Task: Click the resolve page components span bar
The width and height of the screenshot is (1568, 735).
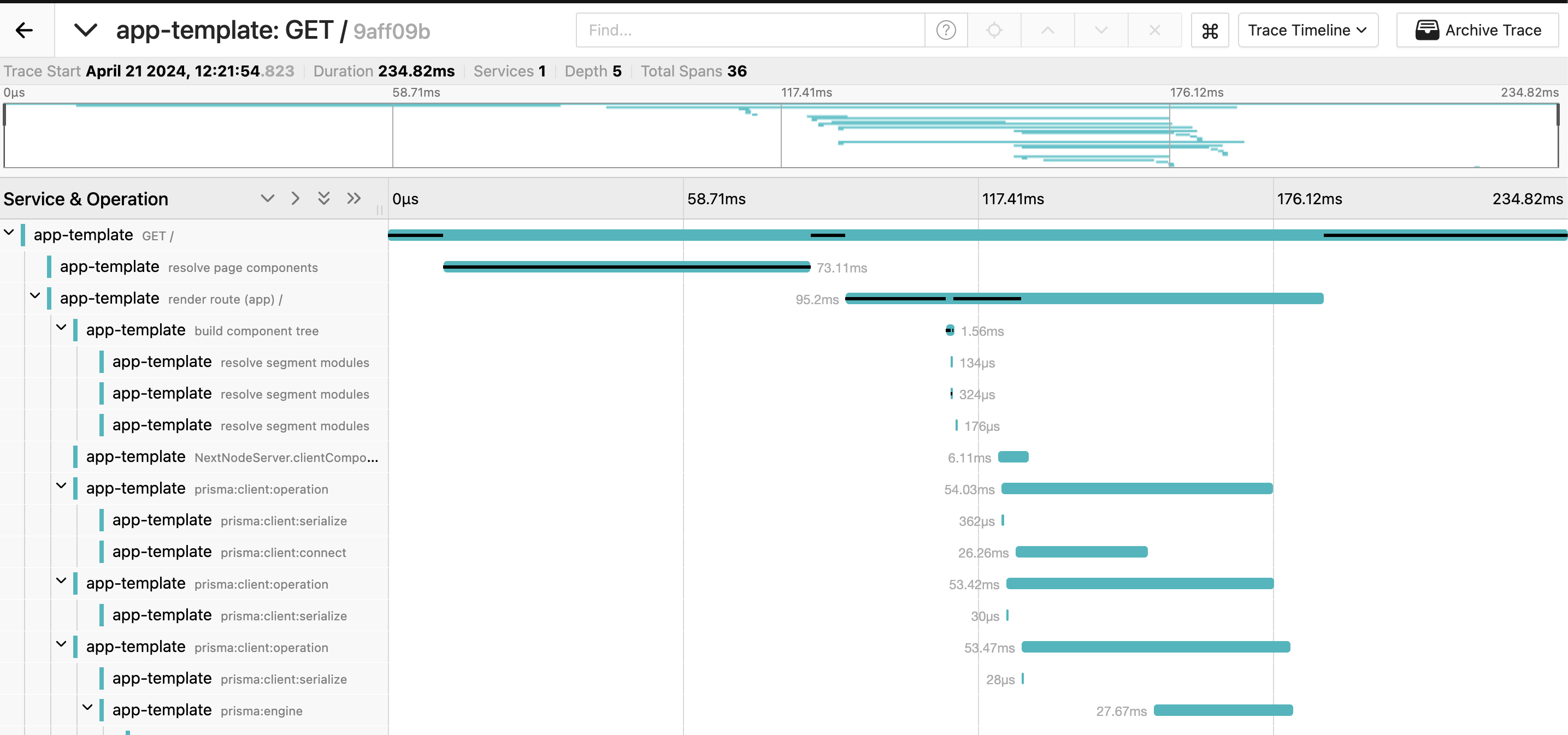Action: [626, 267]
